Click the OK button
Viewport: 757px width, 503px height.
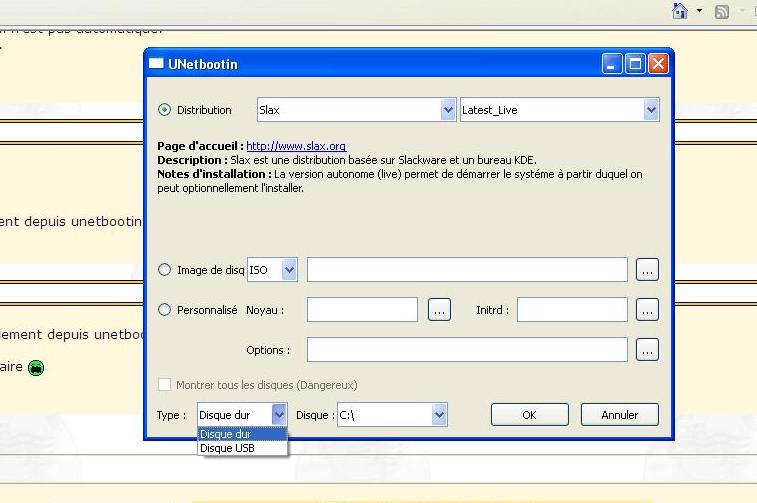click(x=530, y=415)
